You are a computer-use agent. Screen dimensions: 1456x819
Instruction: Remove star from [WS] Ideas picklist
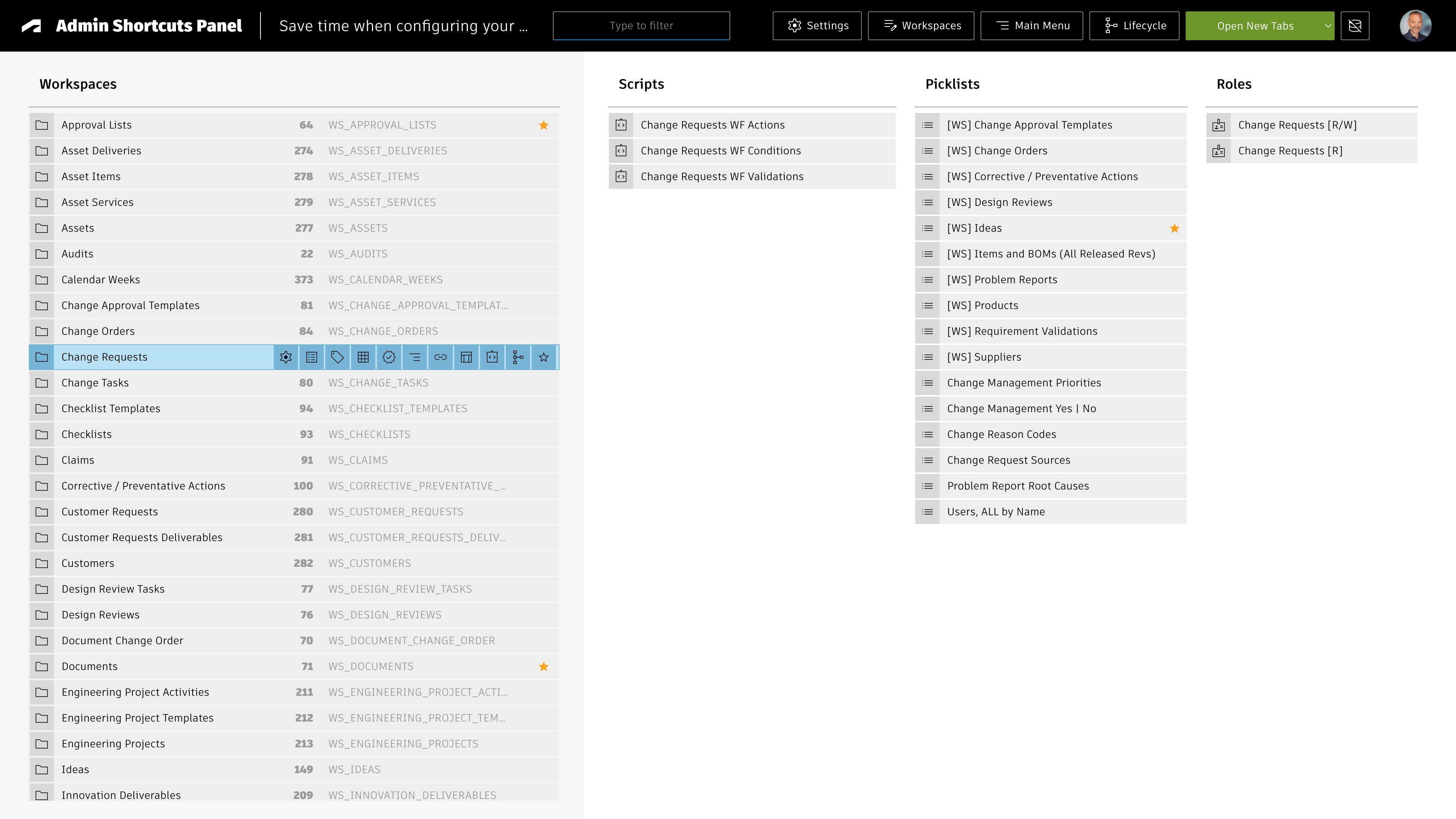pyautogui.click(x=1175, y=228)
